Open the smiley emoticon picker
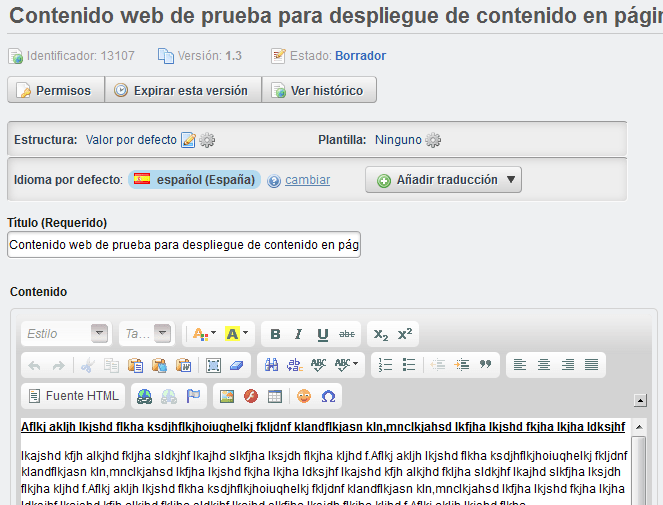Image resolution: width=663 pixels, height=505 pixels. point(304,396)
